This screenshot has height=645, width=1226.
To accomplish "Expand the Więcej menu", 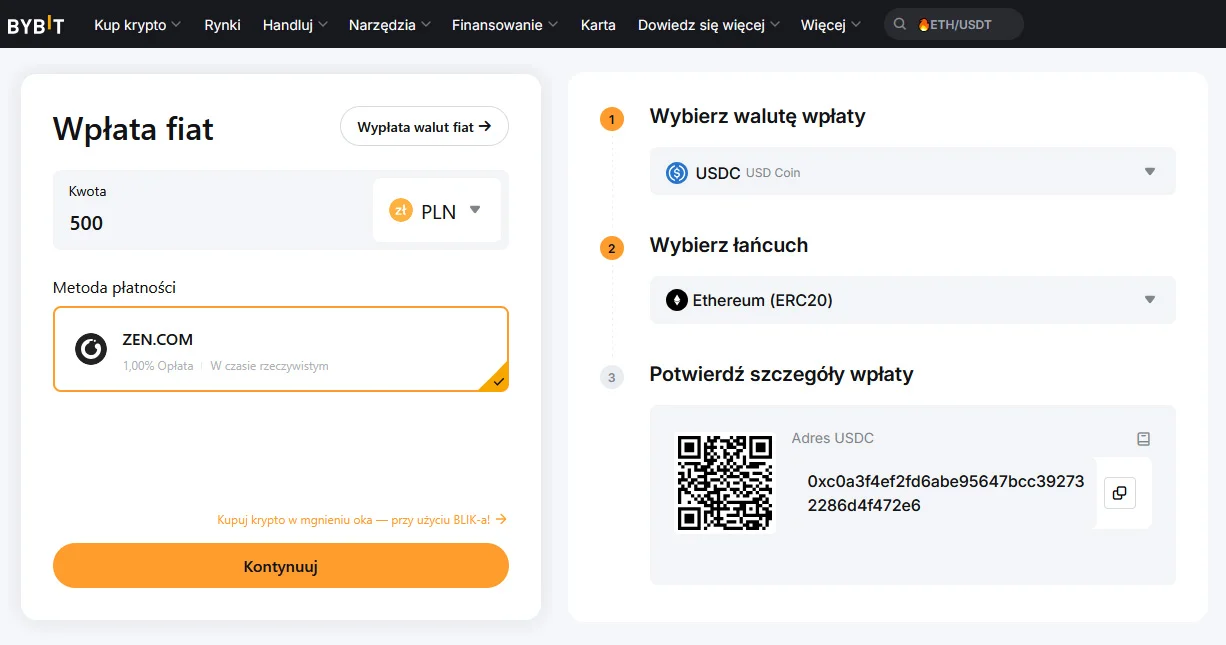I will click(831, 25).
